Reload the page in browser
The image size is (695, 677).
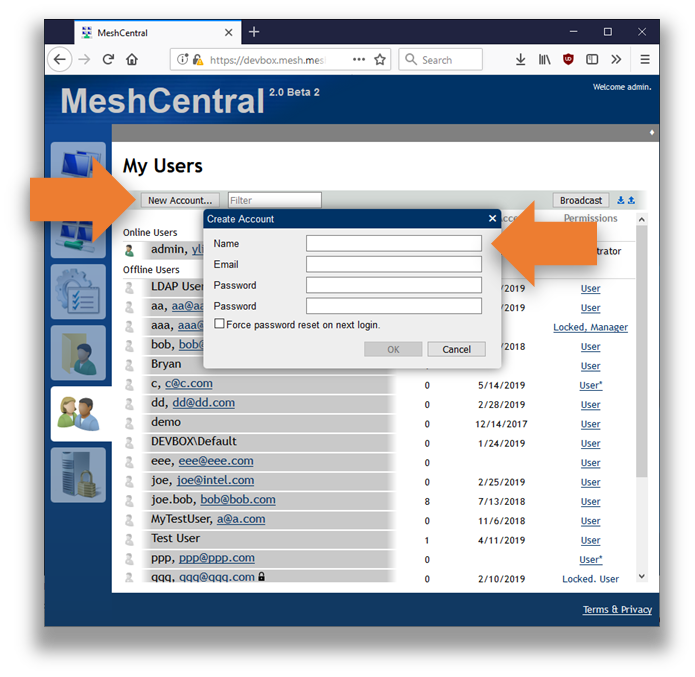point(108,60)
